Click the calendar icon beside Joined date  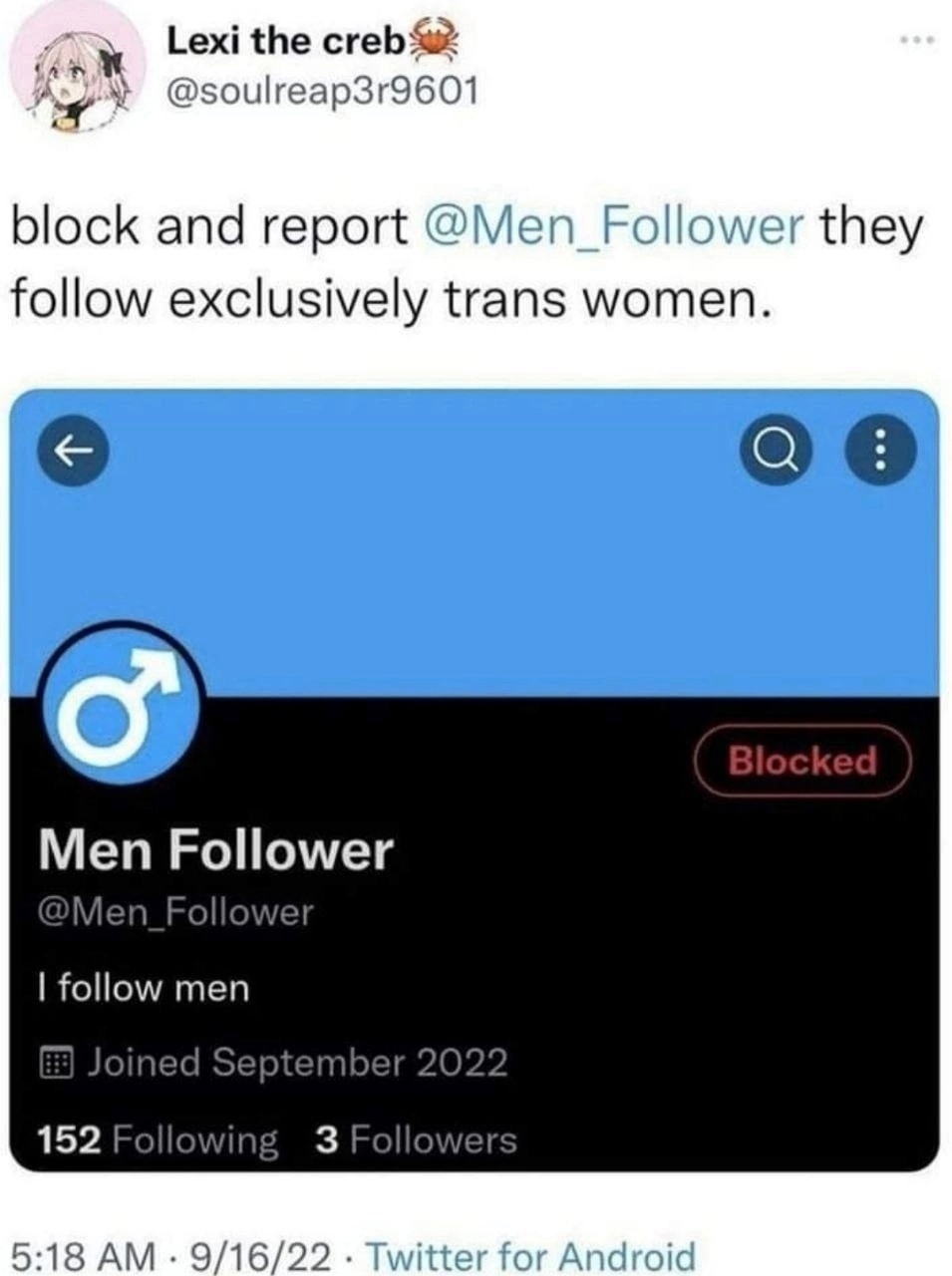click(55, 1063)
